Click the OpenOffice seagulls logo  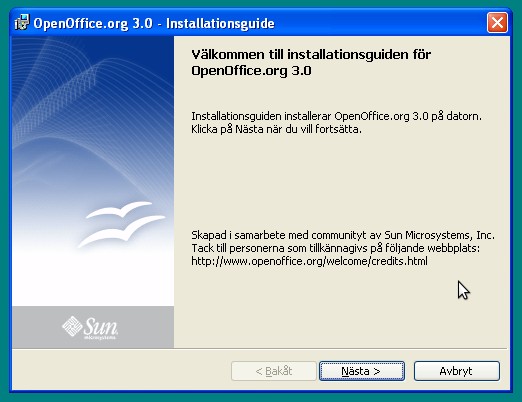pyautogui.click(x=122, y=224)
